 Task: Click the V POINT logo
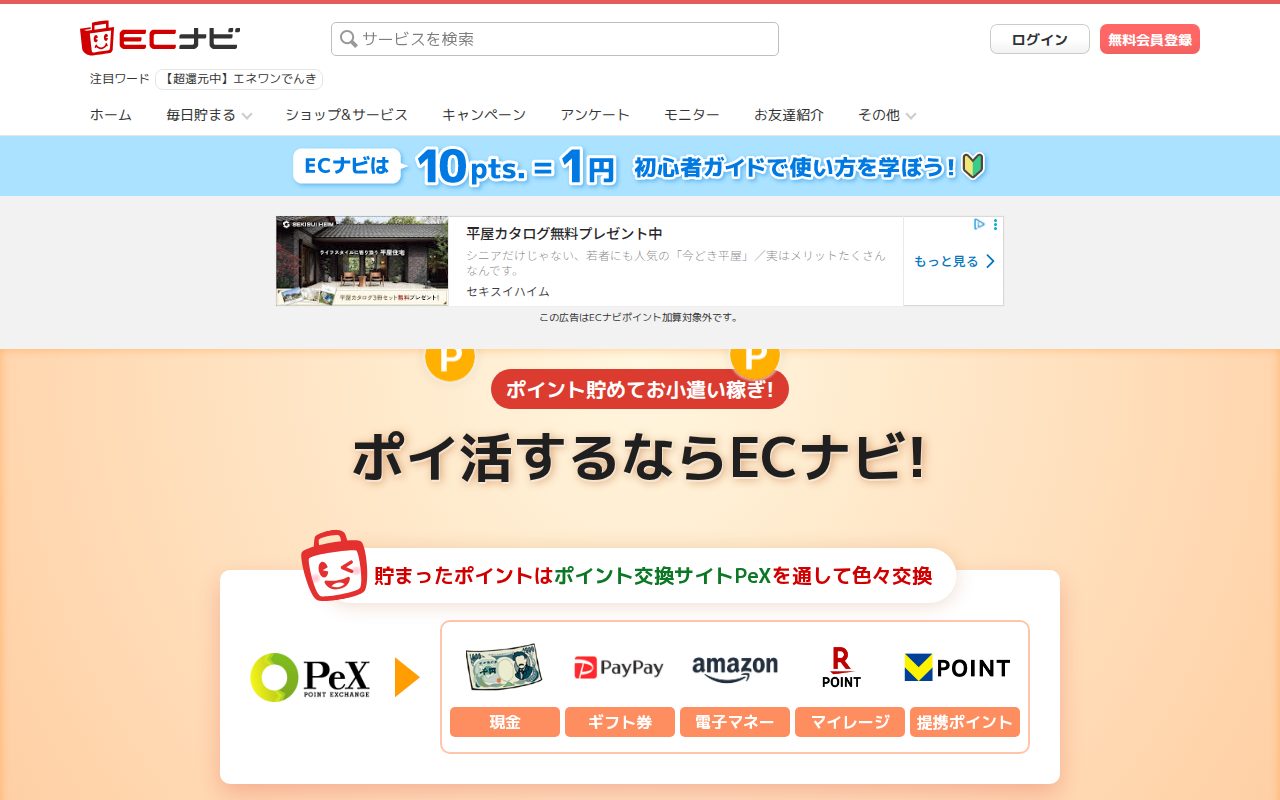(x=957, y=667)
